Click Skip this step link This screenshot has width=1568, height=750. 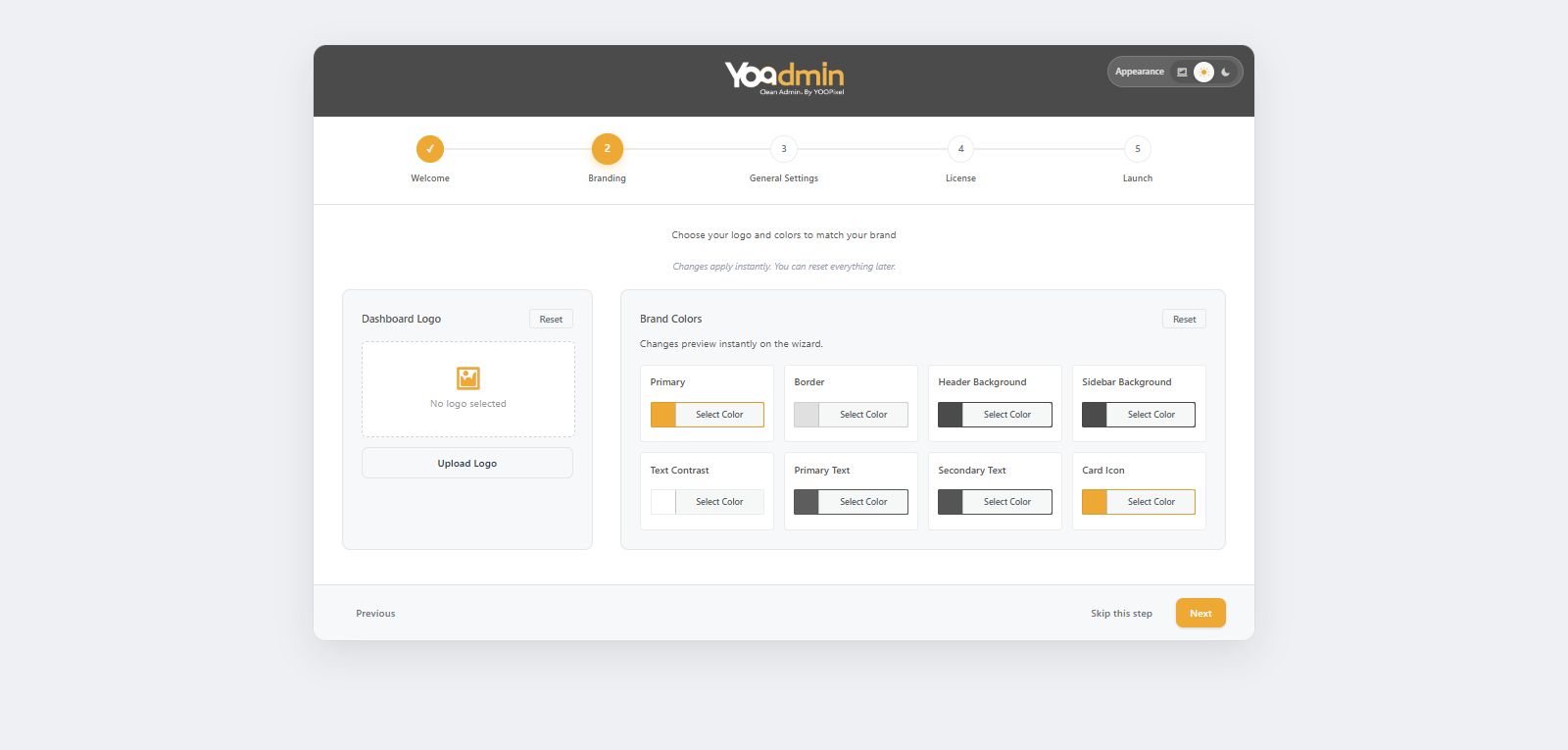click(1121, 614)
